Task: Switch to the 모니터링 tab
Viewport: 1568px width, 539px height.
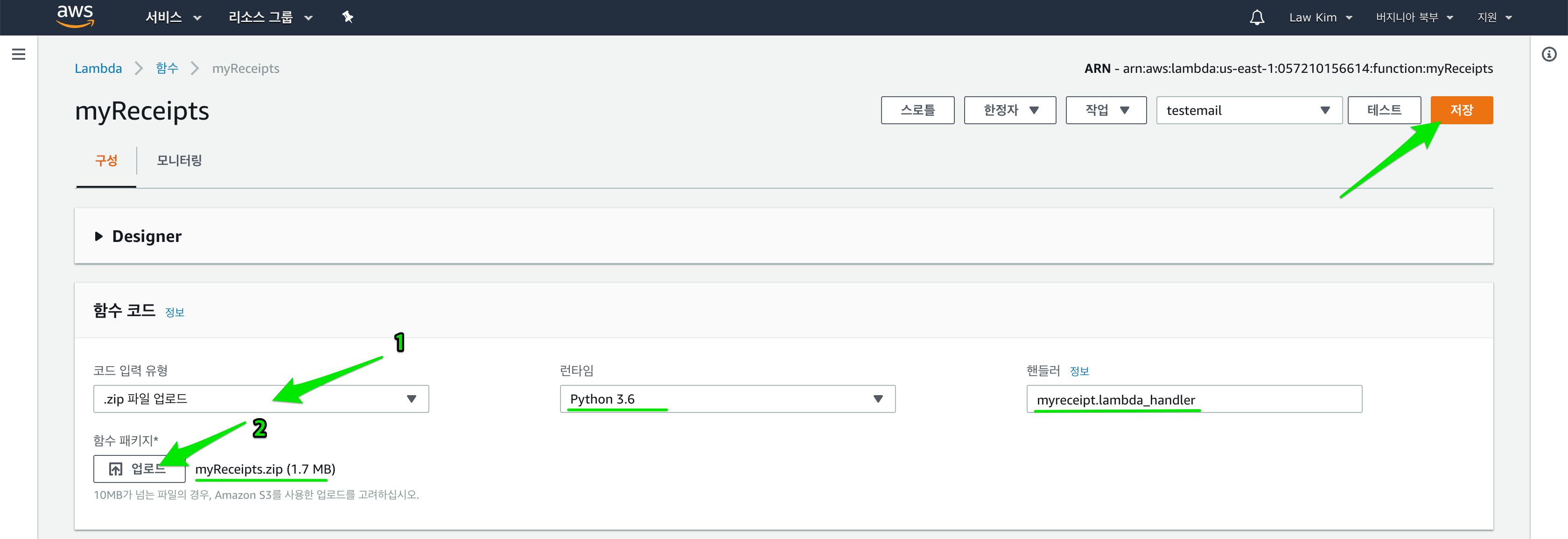Action: 179,160
